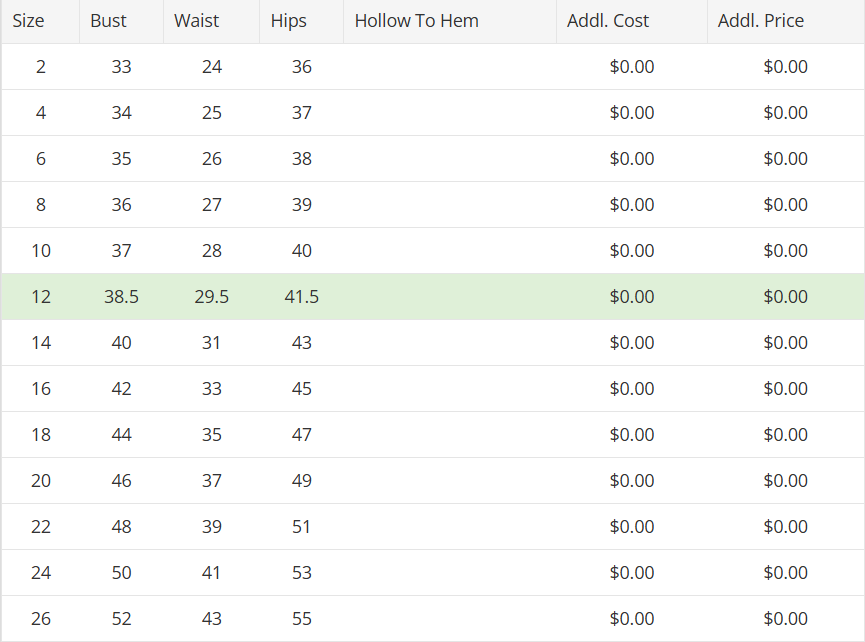
Task: Click the Size column header
Action: (28, 21)
